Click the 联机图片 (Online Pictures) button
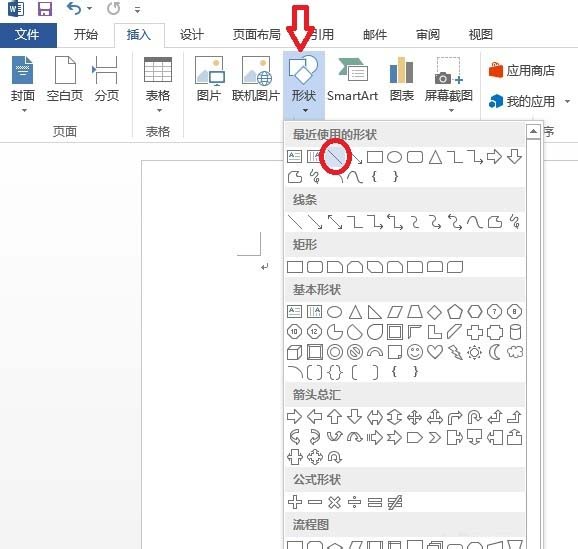The width and height of the screenshot is (578, 549). point(256,79)
